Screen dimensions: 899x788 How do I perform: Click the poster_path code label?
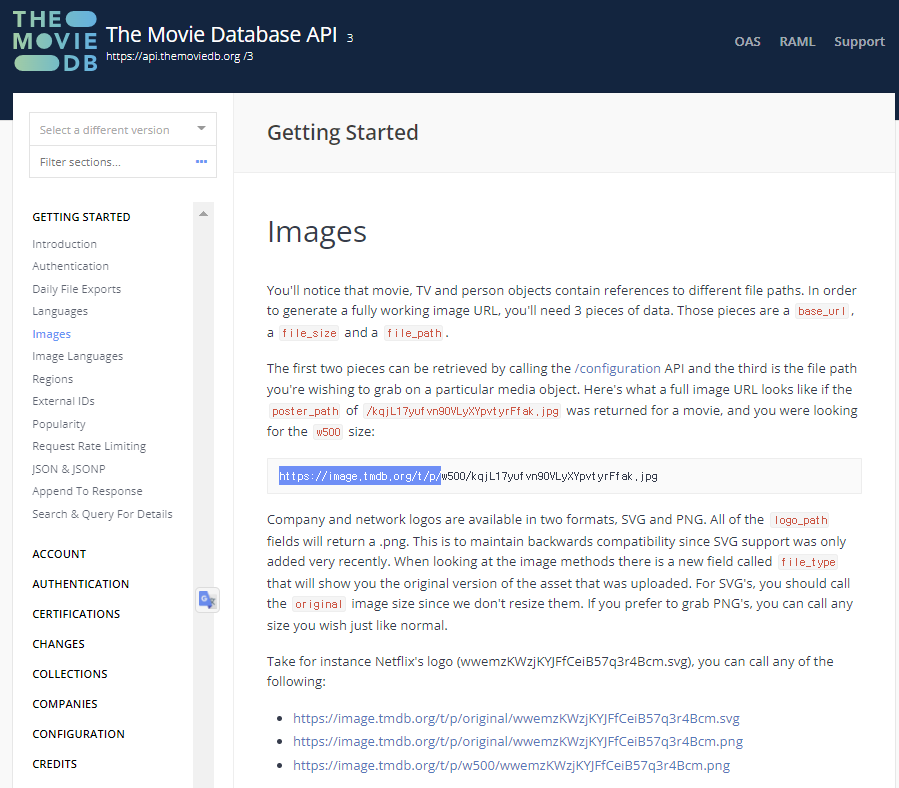[x=305, y=411]
